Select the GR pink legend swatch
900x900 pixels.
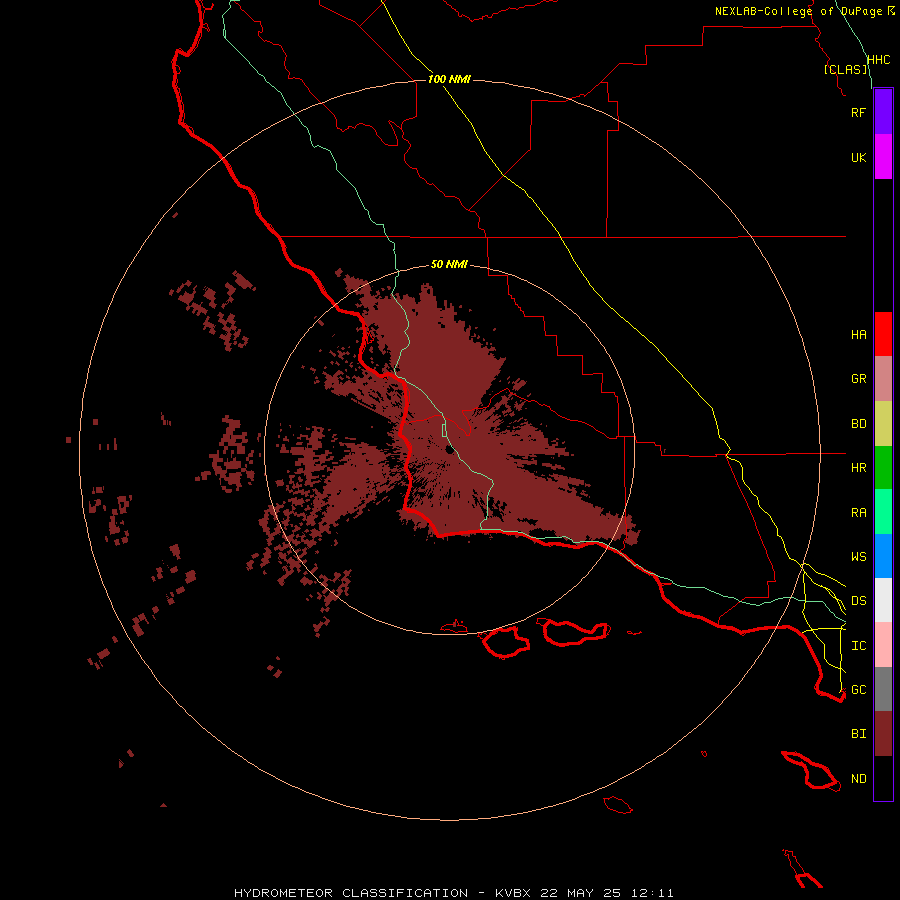coord(883,379)
